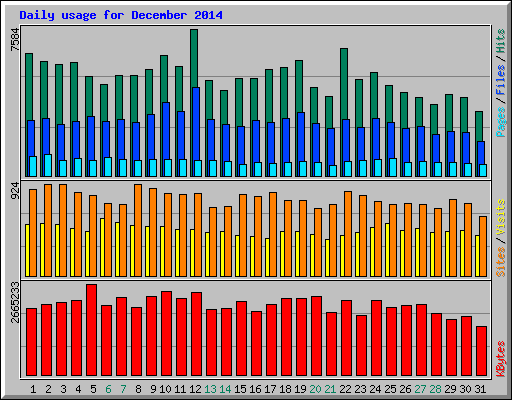Click the tallest red KBytes bar for day 5
Image resolution: width=512 pixels, height=400 pixels.
92,330
